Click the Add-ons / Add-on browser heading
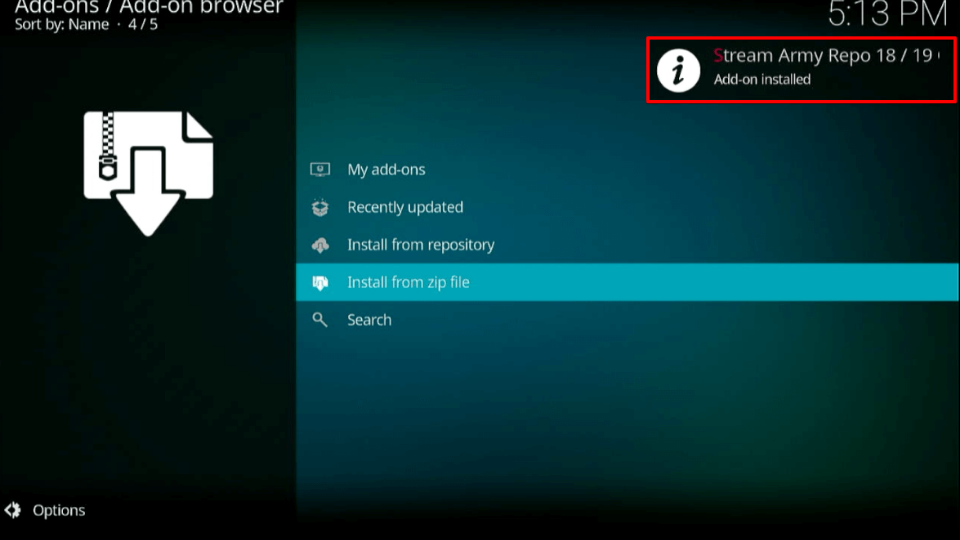This screenshot has width=960, height=540. tap(149, 7)
